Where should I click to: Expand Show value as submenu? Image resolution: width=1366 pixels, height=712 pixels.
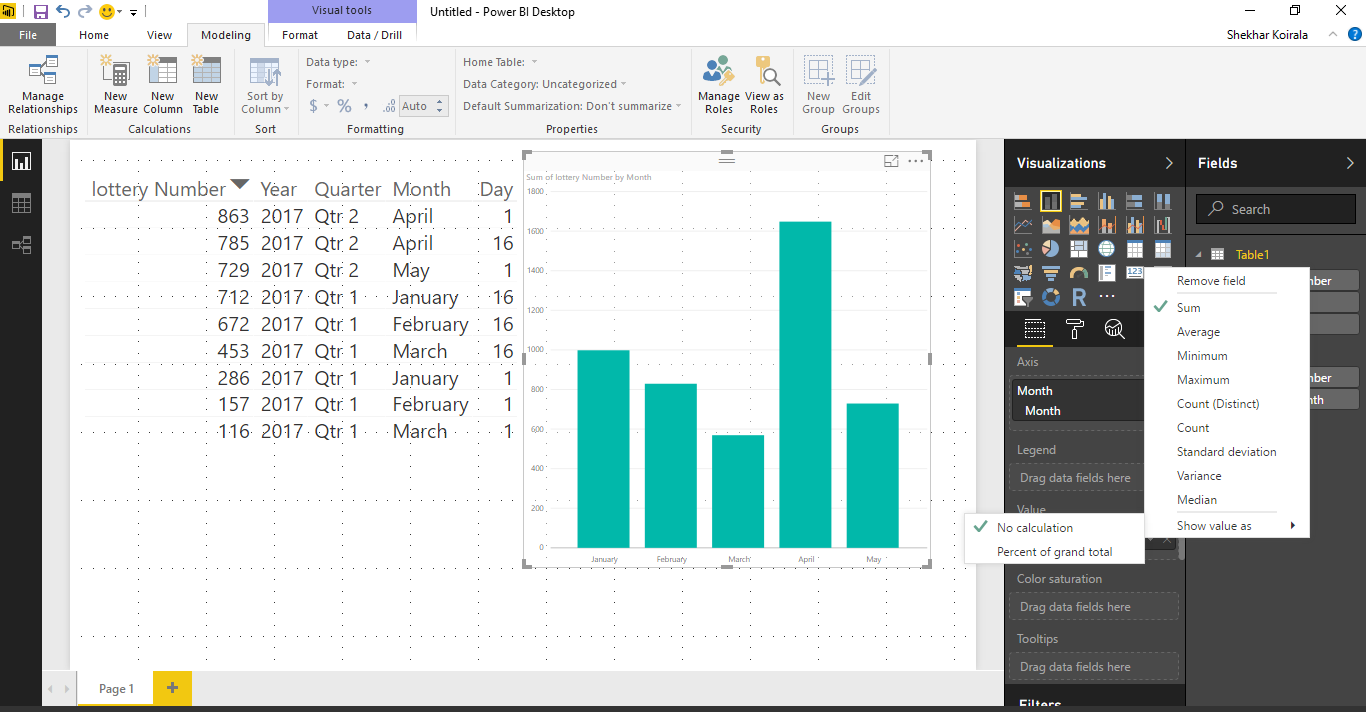pos(1227,526)
